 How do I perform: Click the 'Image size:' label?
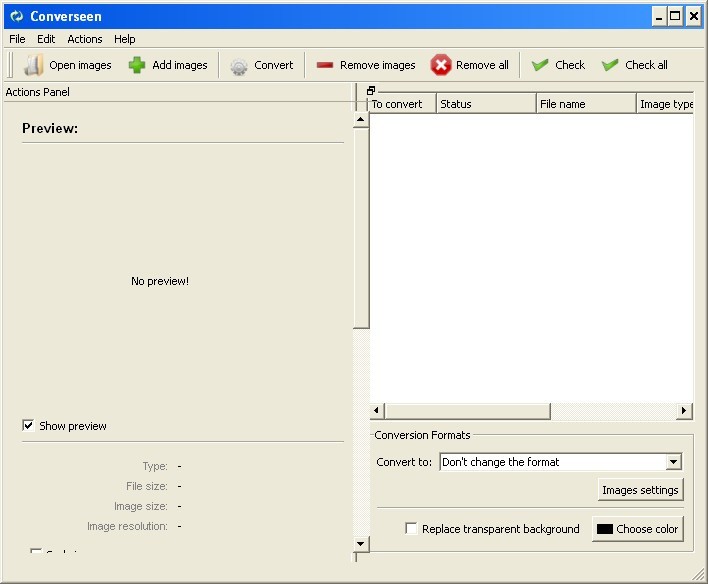pyautogui.click(x=140, y=506)
